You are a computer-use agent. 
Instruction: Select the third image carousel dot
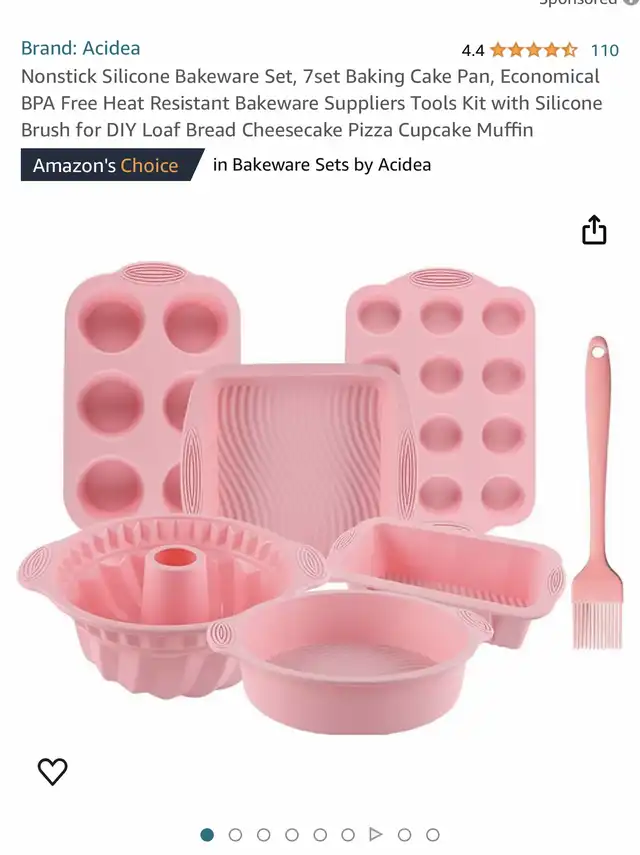pyautogui.click(x=264, y=835)
